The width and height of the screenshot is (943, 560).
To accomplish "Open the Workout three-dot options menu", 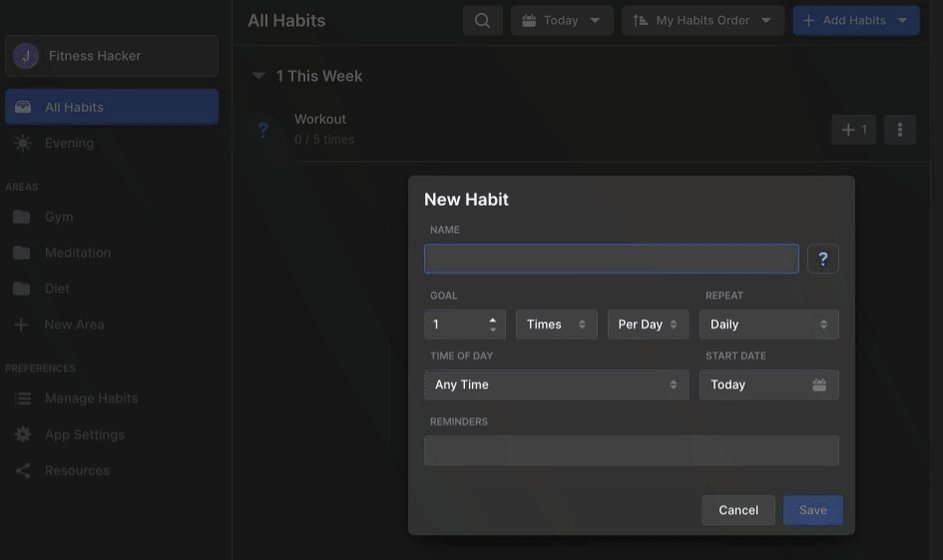I will (900, 130).
